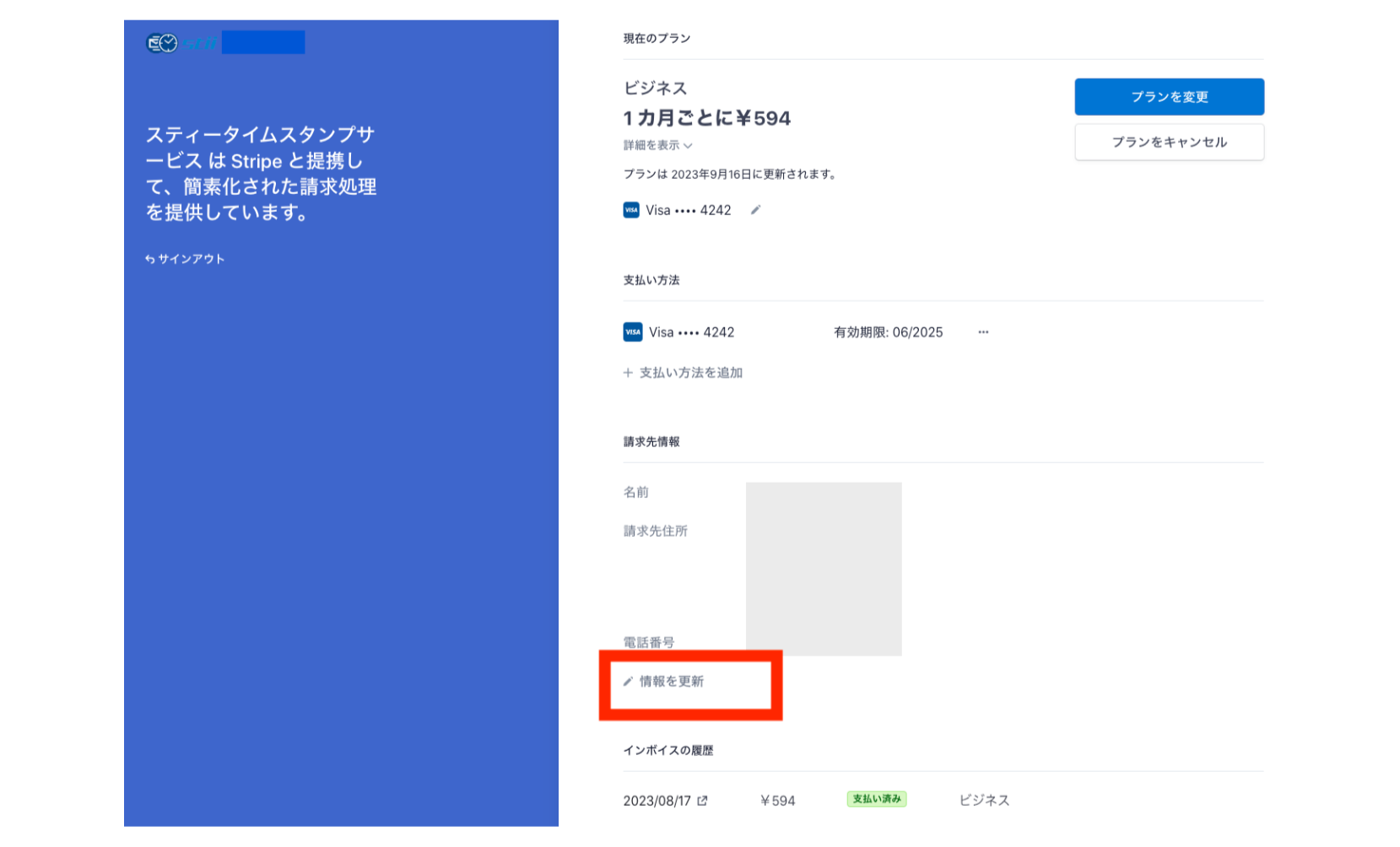Click the ¥594 invoice amount
Viewport: 1400px width, 847px height.
[777, 801]
